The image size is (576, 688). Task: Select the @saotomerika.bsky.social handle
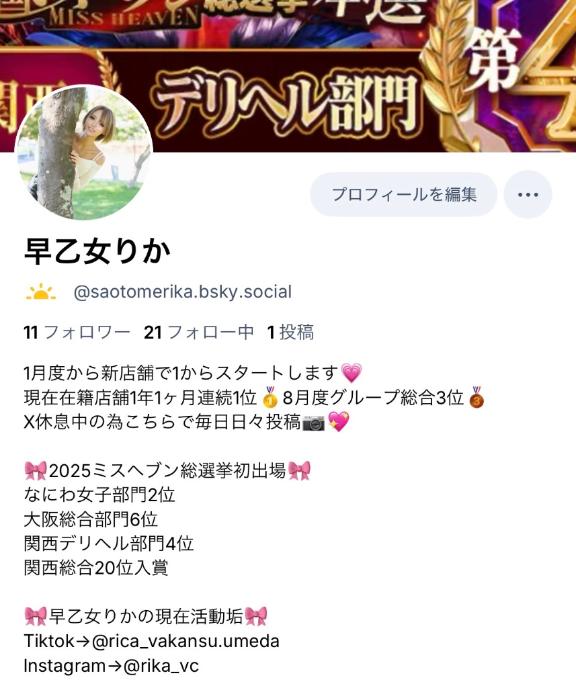point(182,292)
